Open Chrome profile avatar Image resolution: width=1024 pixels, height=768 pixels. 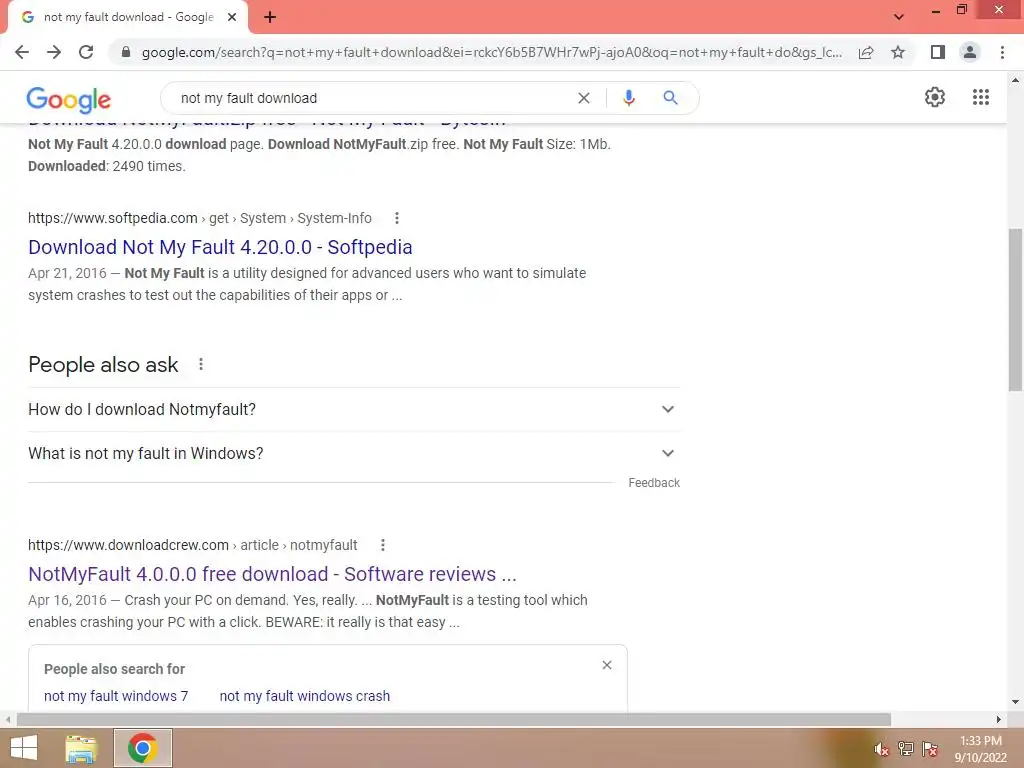pyautogui.click(x=970, y=52)
